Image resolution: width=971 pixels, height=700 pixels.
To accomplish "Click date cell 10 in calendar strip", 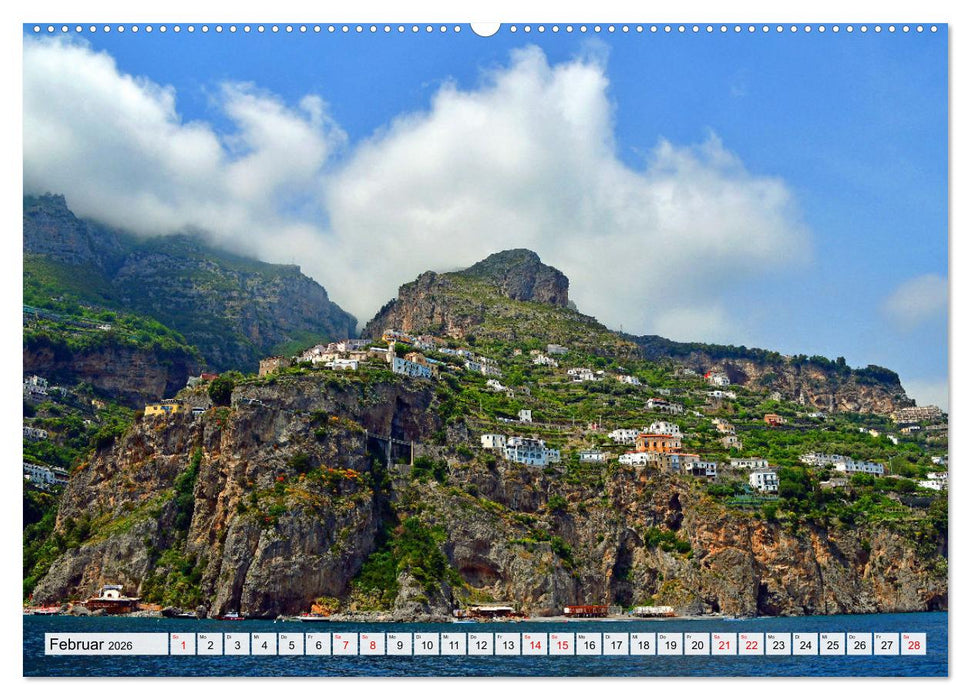I will point(426,644).
